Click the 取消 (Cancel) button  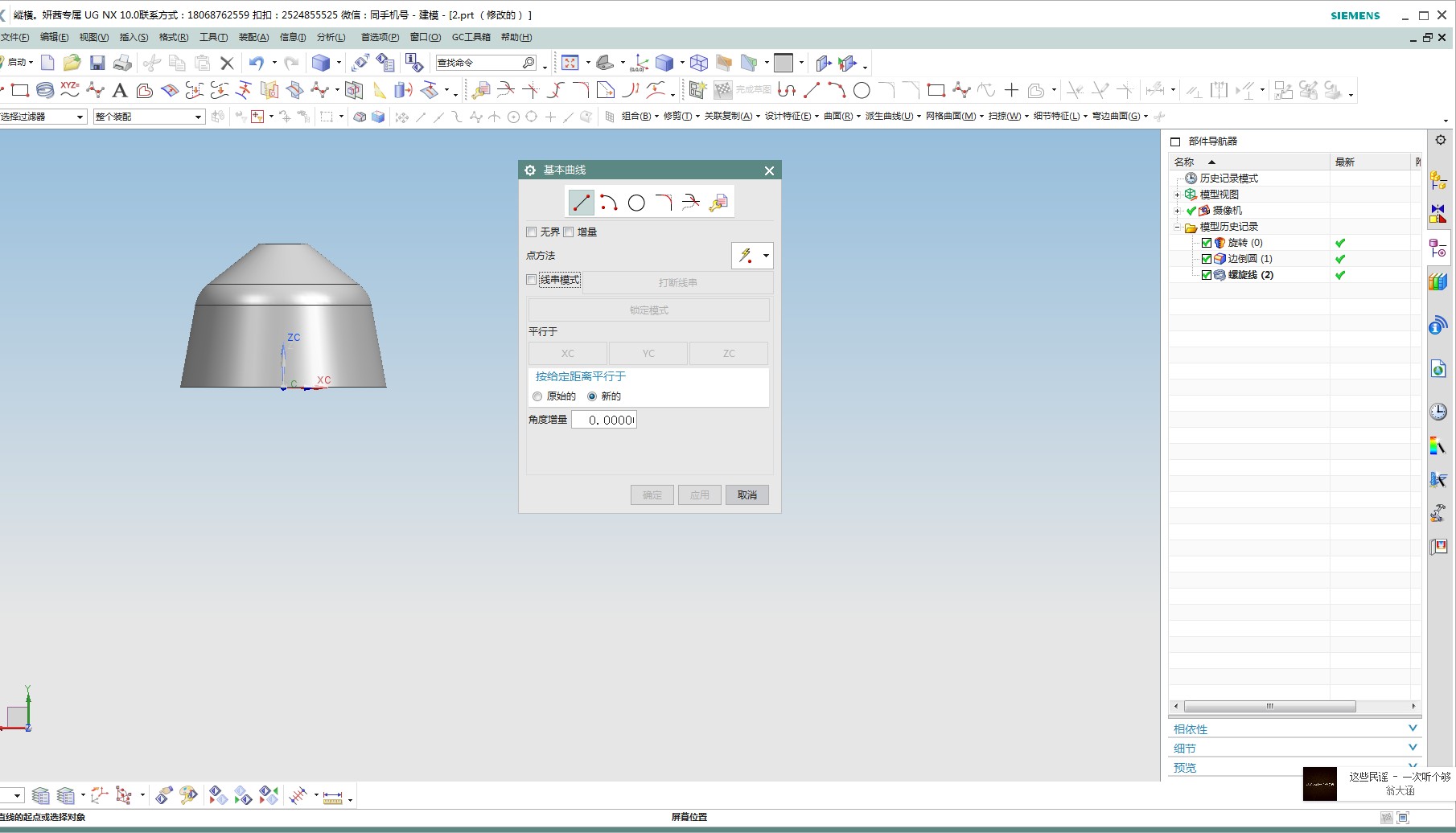[747, 495]
